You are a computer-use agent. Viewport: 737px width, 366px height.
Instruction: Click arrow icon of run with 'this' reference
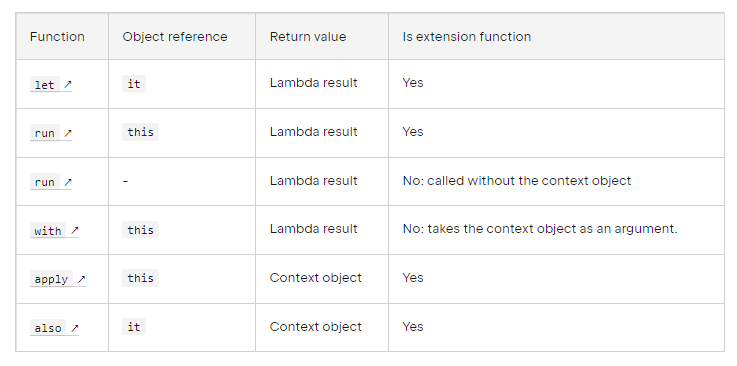[x=68, y=133]
